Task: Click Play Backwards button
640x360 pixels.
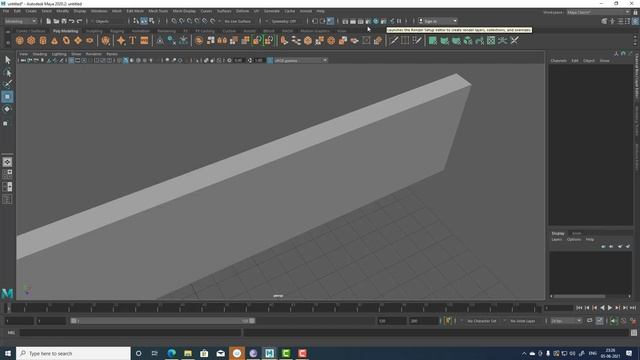Action: point(602,308)
